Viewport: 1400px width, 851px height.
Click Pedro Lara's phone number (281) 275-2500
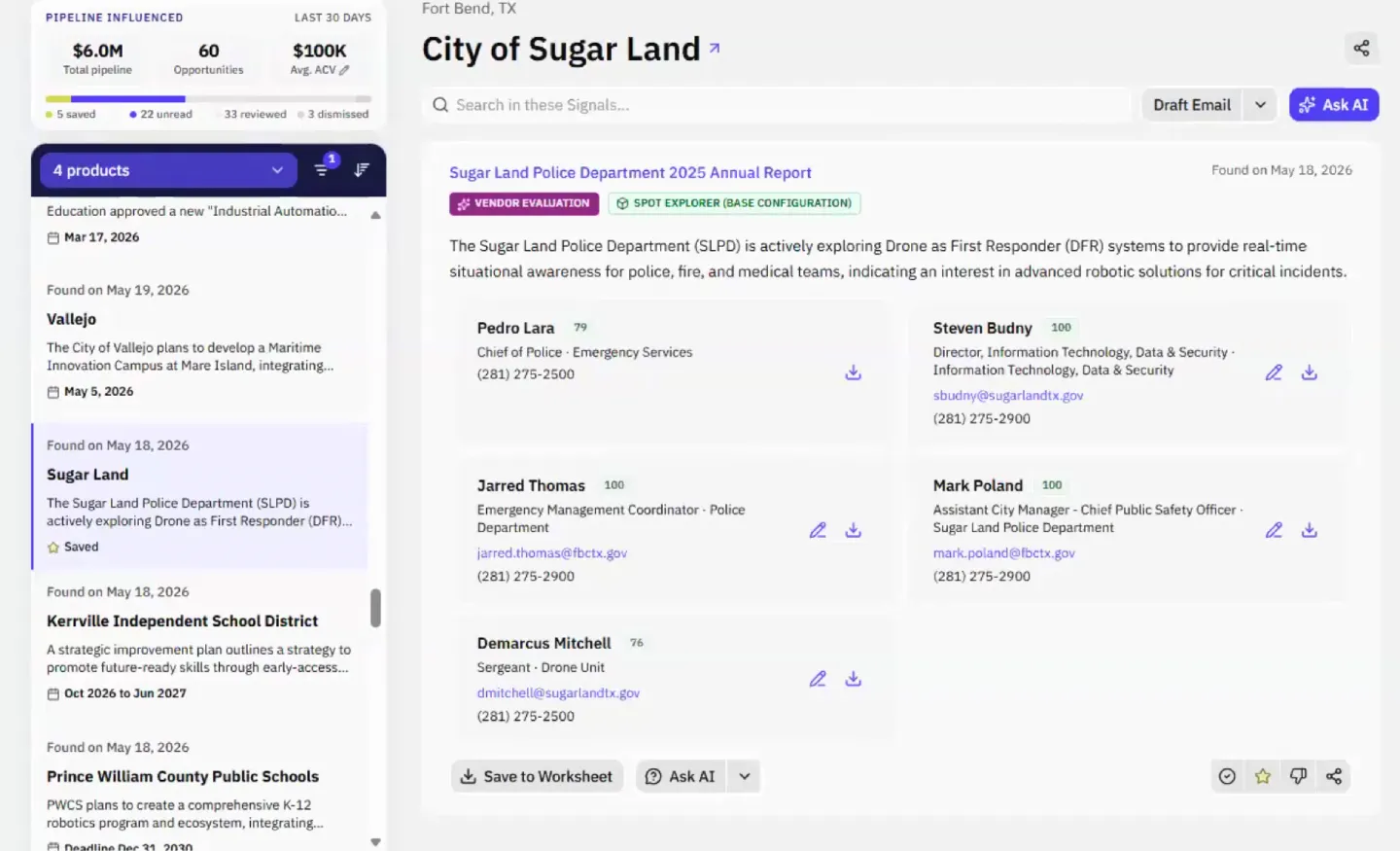(x=526, y=374)
